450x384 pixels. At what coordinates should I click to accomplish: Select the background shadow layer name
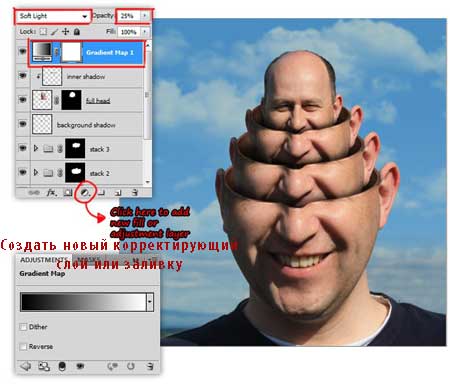(x=86, y=125)
